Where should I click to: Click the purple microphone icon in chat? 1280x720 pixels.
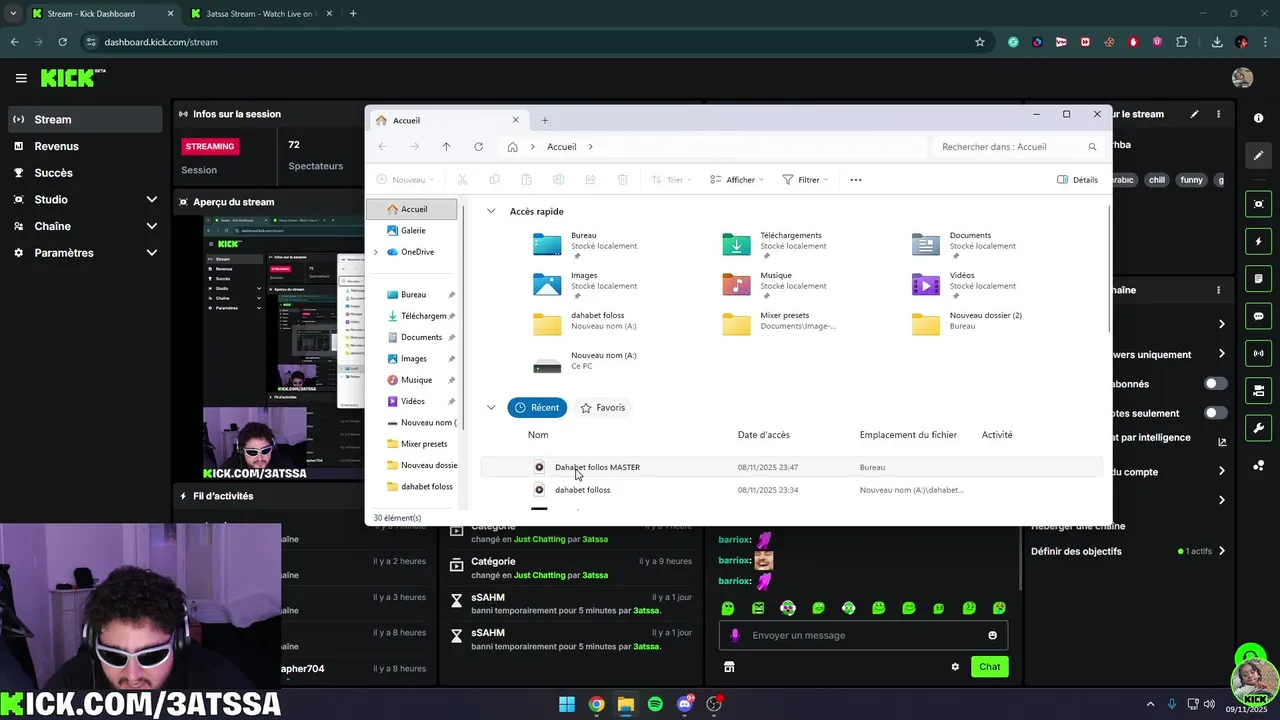pos(735,635)
